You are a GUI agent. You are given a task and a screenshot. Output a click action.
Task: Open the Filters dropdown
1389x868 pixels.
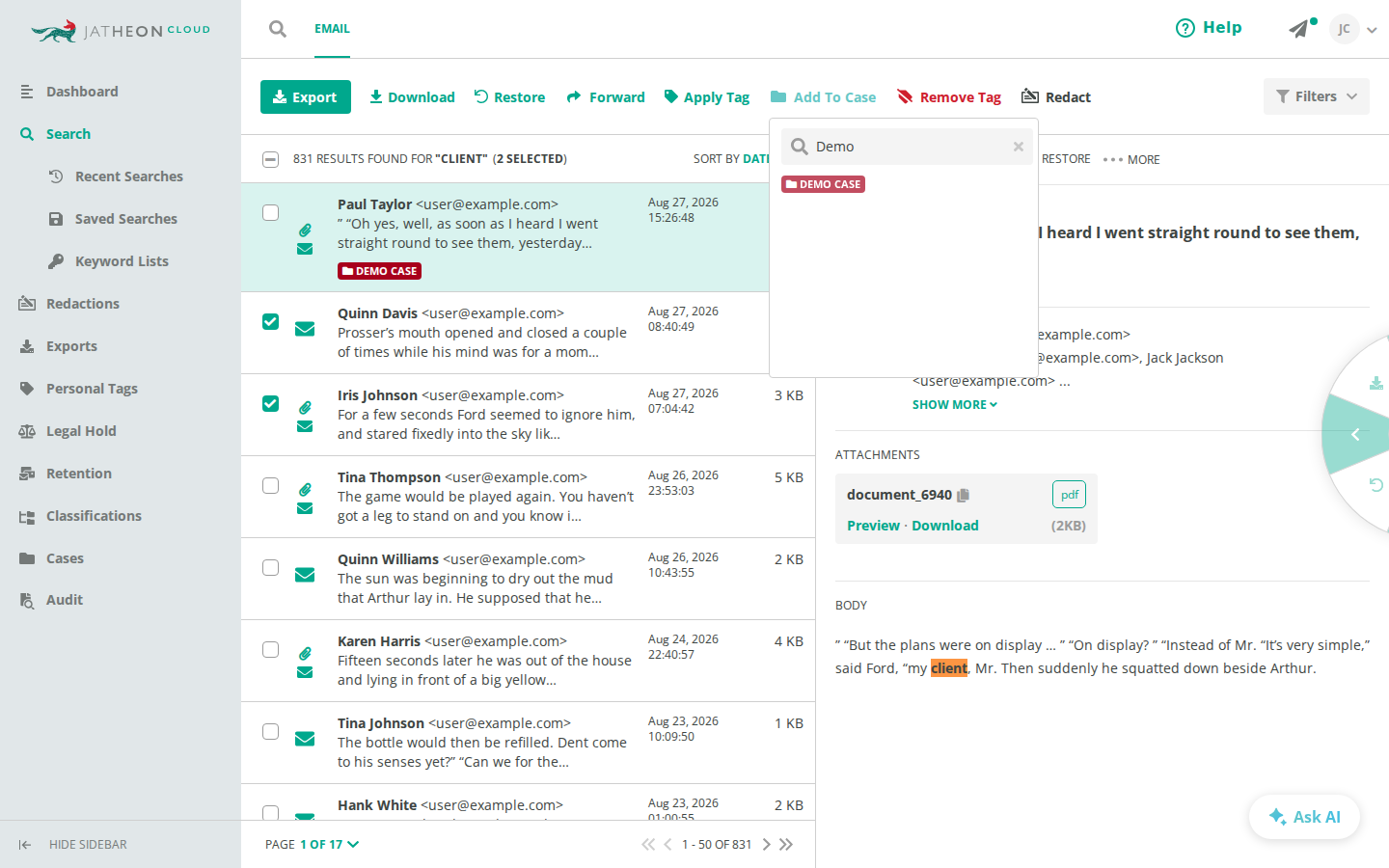[x=1317, y=96]
